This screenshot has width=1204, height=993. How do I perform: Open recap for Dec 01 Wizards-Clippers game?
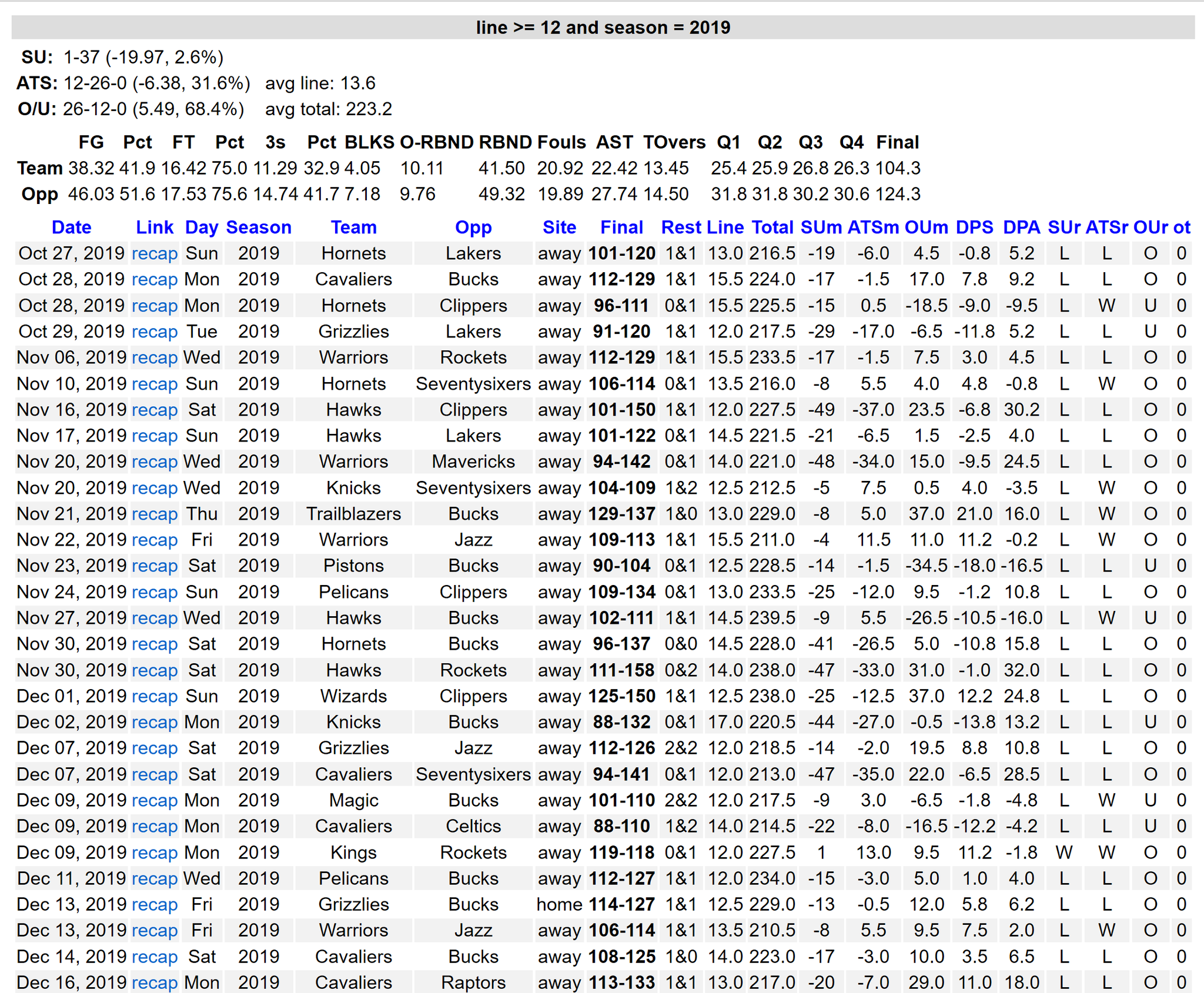pyautogui.click(x=155, y=696)
